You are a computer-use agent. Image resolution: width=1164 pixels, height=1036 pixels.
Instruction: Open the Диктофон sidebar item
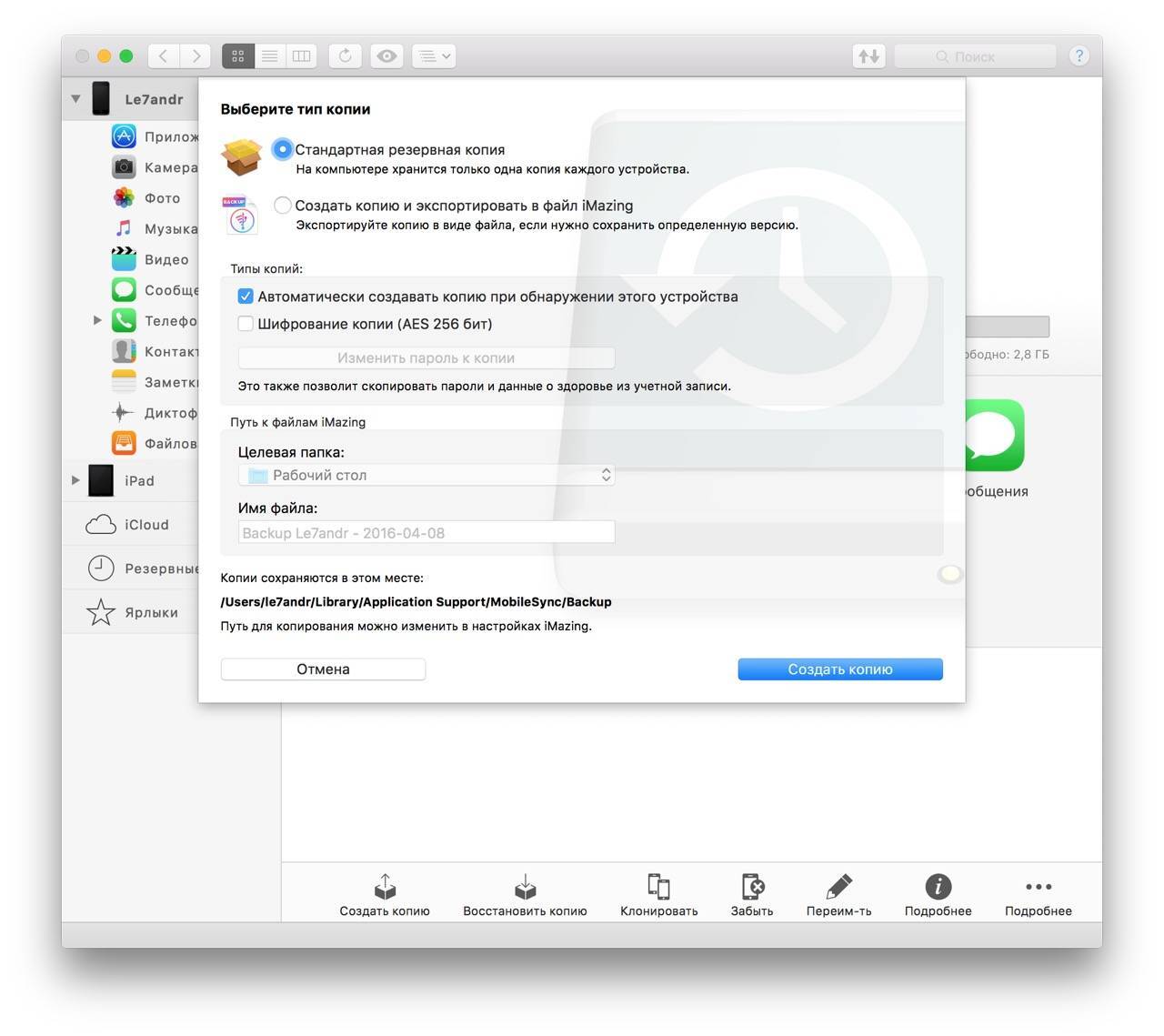coord(154,413)
